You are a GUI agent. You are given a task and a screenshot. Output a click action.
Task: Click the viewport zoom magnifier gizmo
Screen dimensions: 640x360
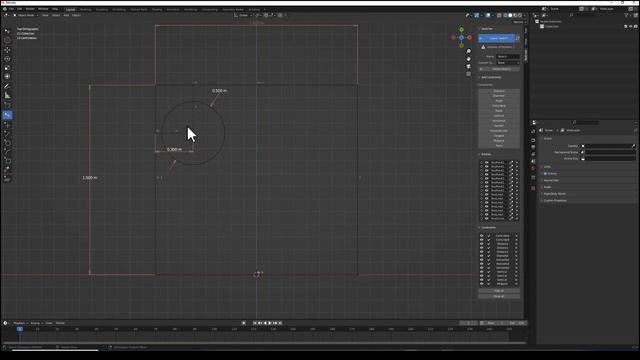click(469, 51)
